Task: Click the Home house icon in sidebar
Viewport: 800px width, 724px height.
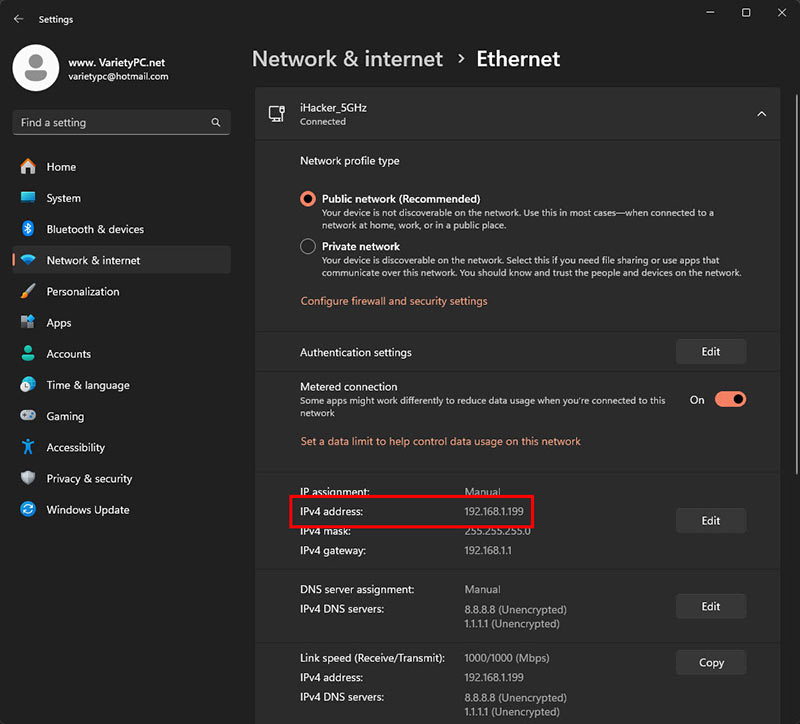Action: (28, 166)
